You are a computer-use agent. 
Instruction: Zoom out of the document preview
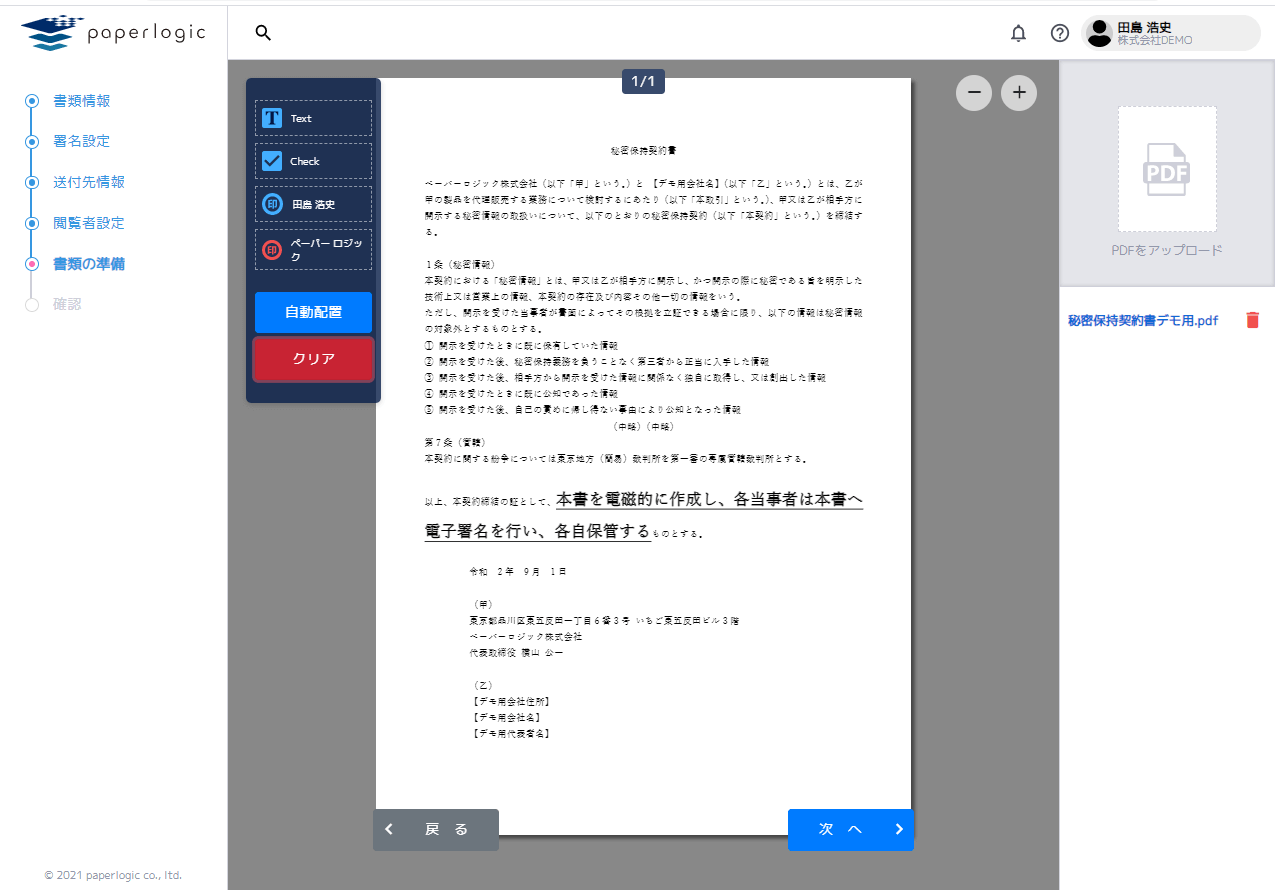pos(973,92)
